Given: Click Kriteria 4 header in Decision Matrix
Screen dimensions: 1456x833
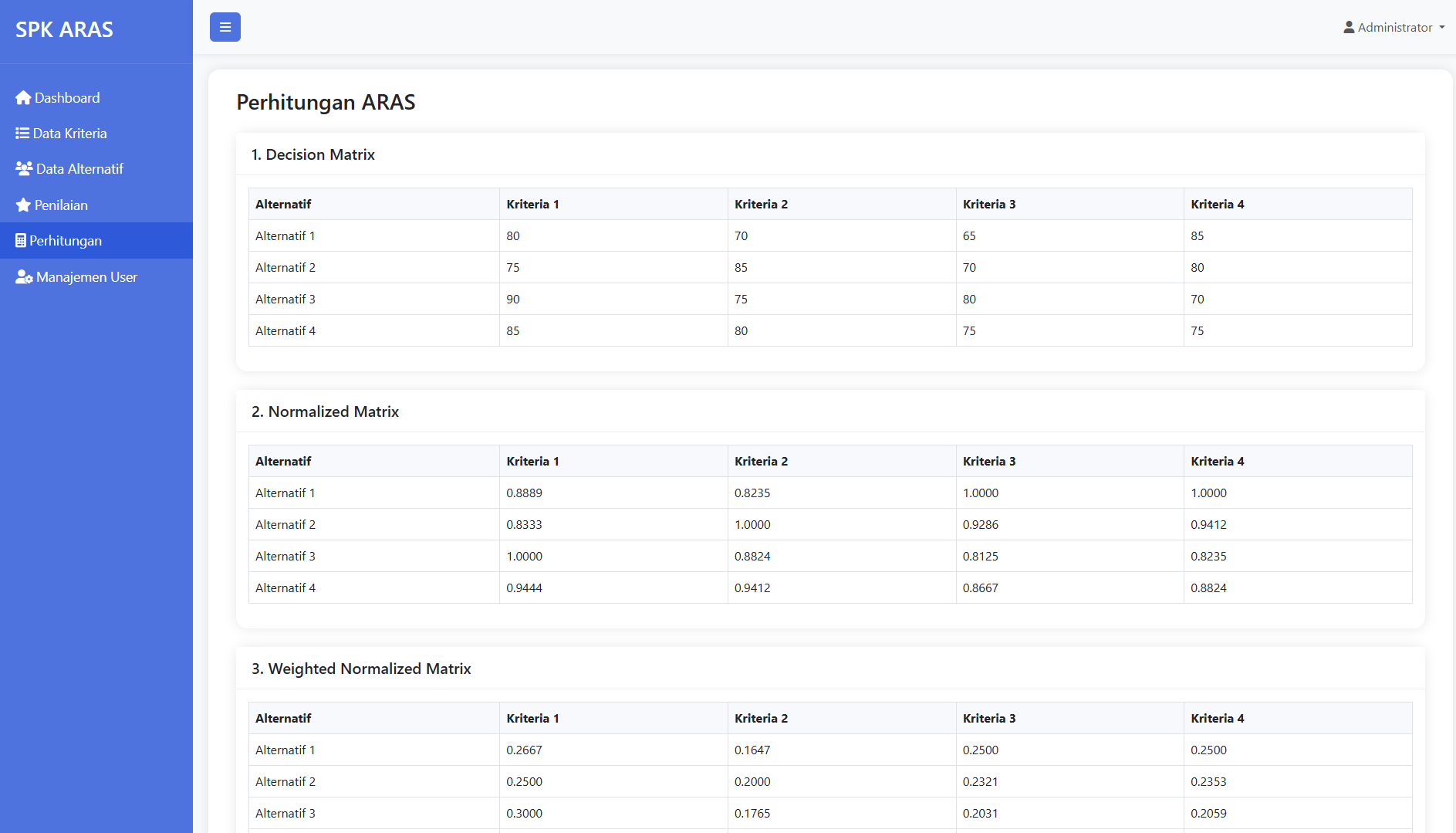Looking at the screenshot, I should [1298, 204].
